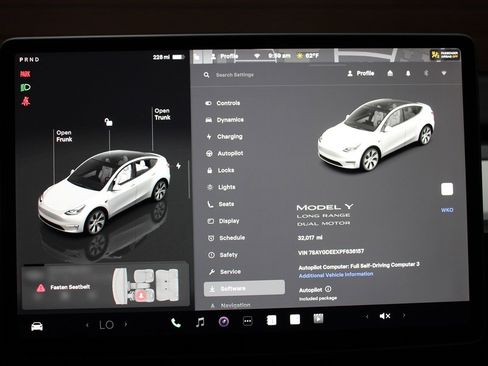Viewport: 488px width, 366px height.
Task: Open the Autopilot settings menu
Action: [224, 153]
